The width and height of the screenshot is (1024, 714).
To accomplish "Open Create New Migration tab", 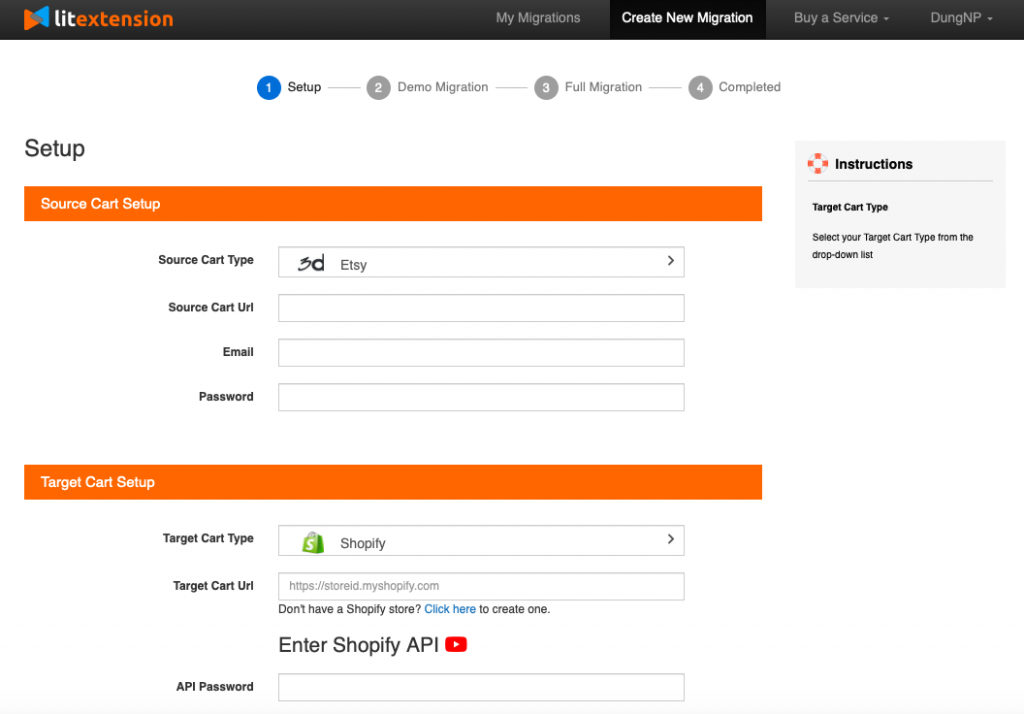I will [x=687, y=19].
